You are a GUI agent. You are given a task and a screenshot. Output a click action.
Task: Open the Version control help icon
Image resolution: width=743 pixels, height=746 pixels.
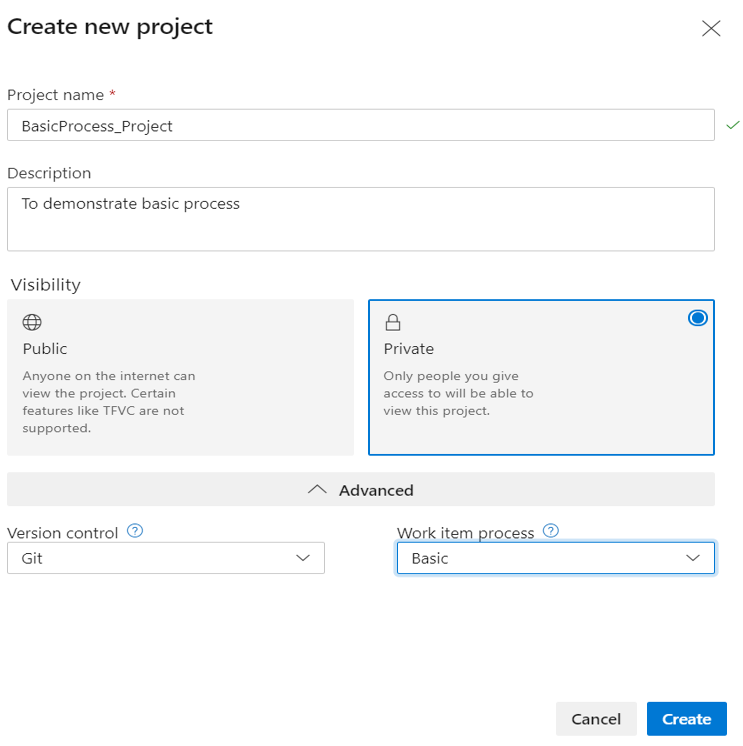pos(136,531)
